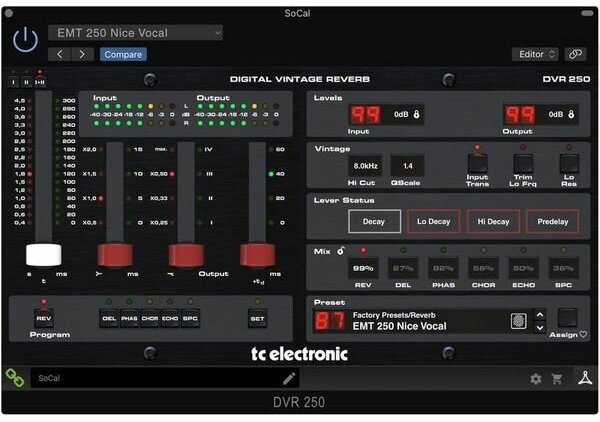Open the store shopping cart icon
Viewport: 600px width, 422px height.
click(557, 379)
